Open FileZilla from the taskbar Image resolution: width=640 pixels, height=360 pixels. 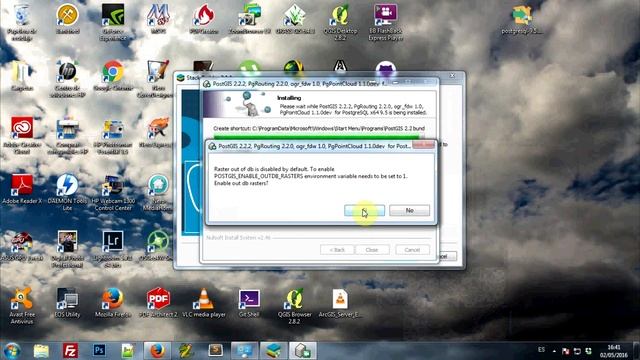70,351
